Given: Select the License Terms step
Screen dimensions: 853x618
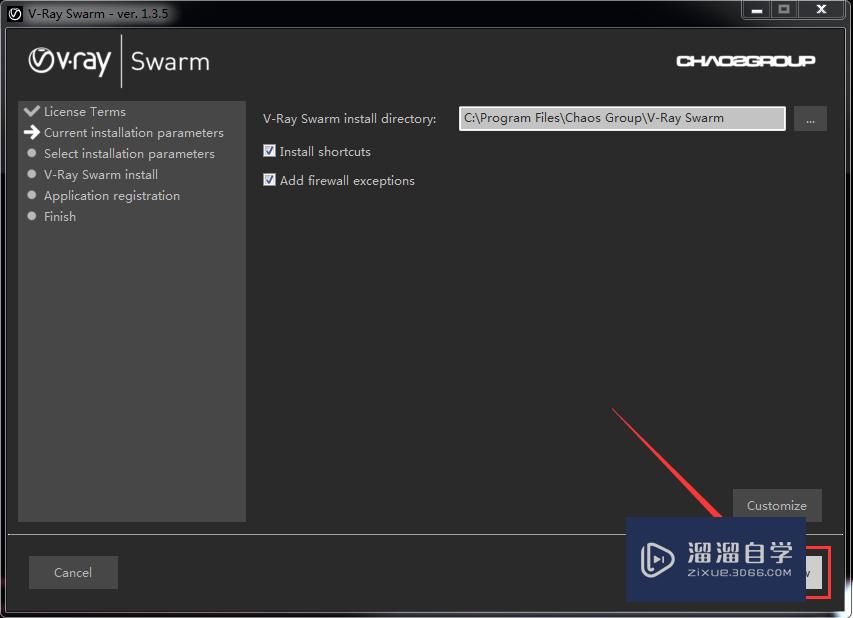Looking at the screenshot, I should pyautogui.click(x=85, y=112).
